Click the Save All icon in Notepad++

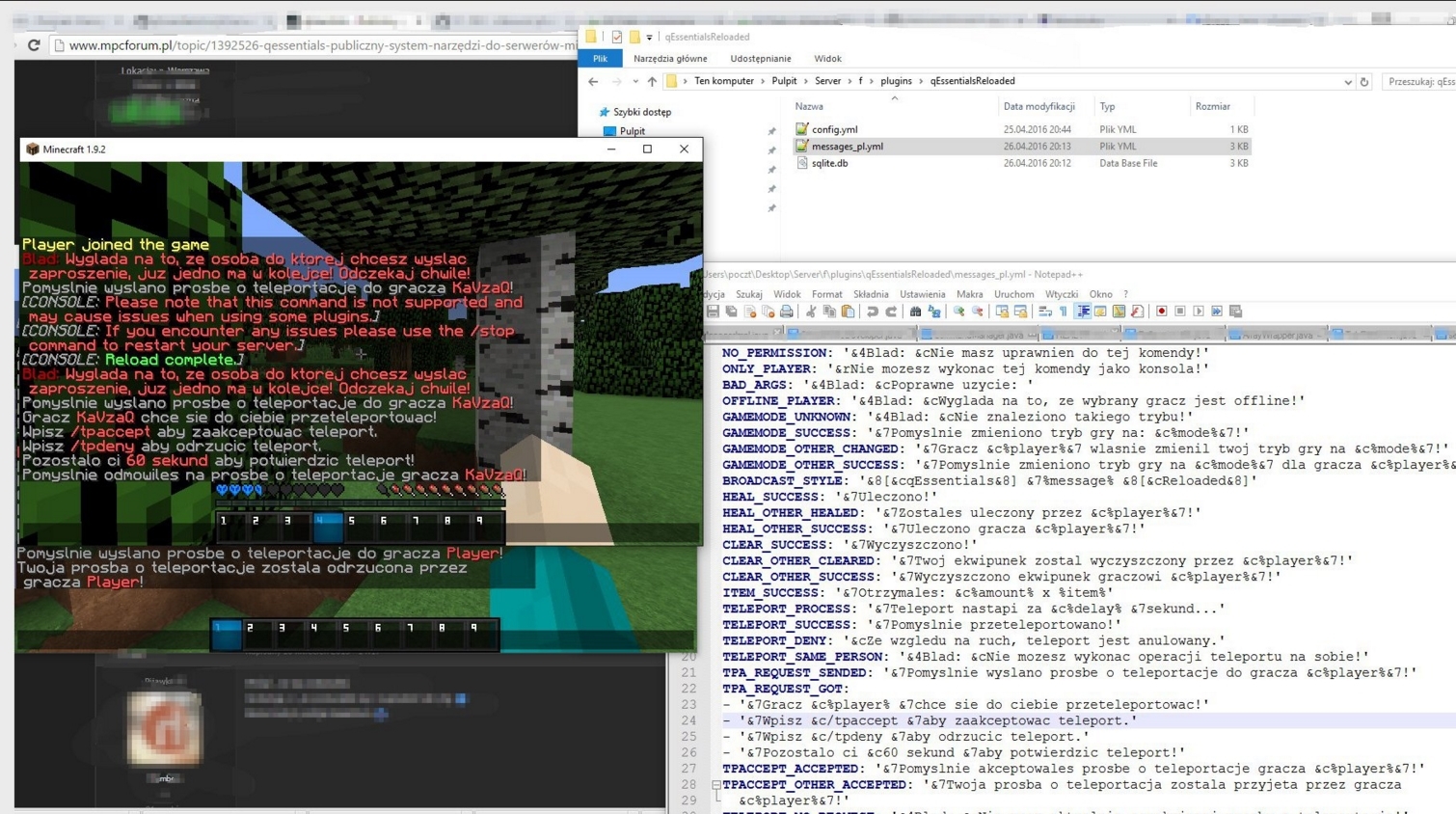[x=732, y=312]
